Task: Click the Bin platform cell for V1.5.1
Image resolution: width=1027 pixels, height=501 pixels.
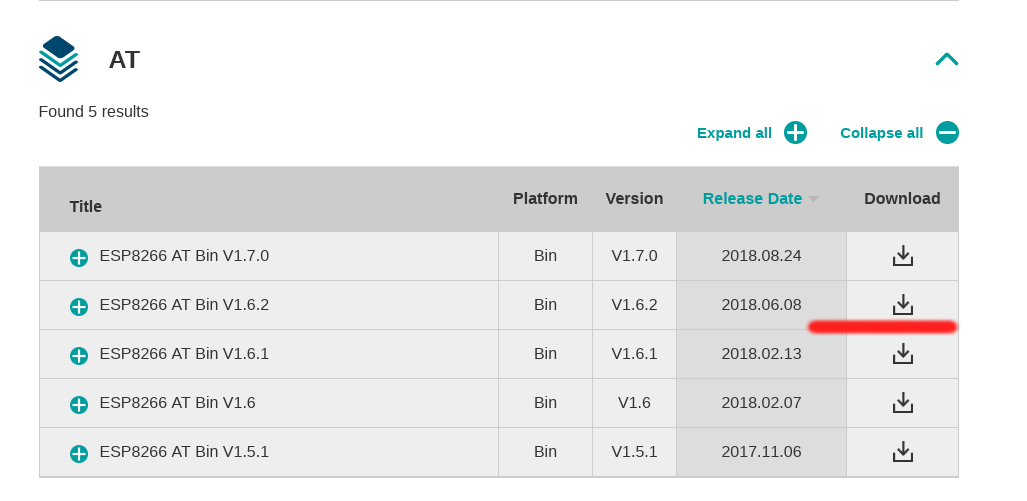Action: (x=545, y=452)
